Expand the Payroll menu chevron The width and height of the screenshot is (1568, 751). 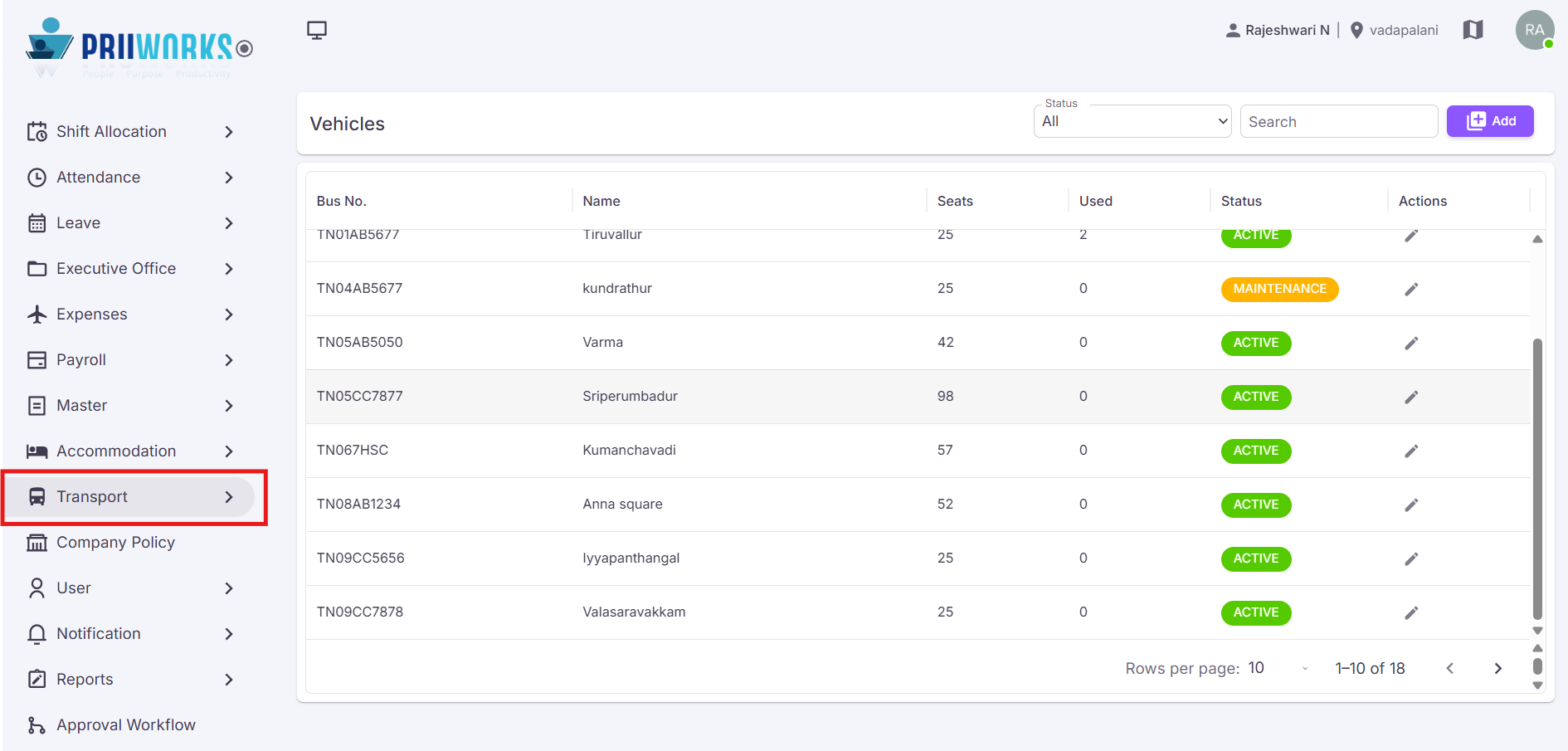pyautogui.click(x=229, y=360)
